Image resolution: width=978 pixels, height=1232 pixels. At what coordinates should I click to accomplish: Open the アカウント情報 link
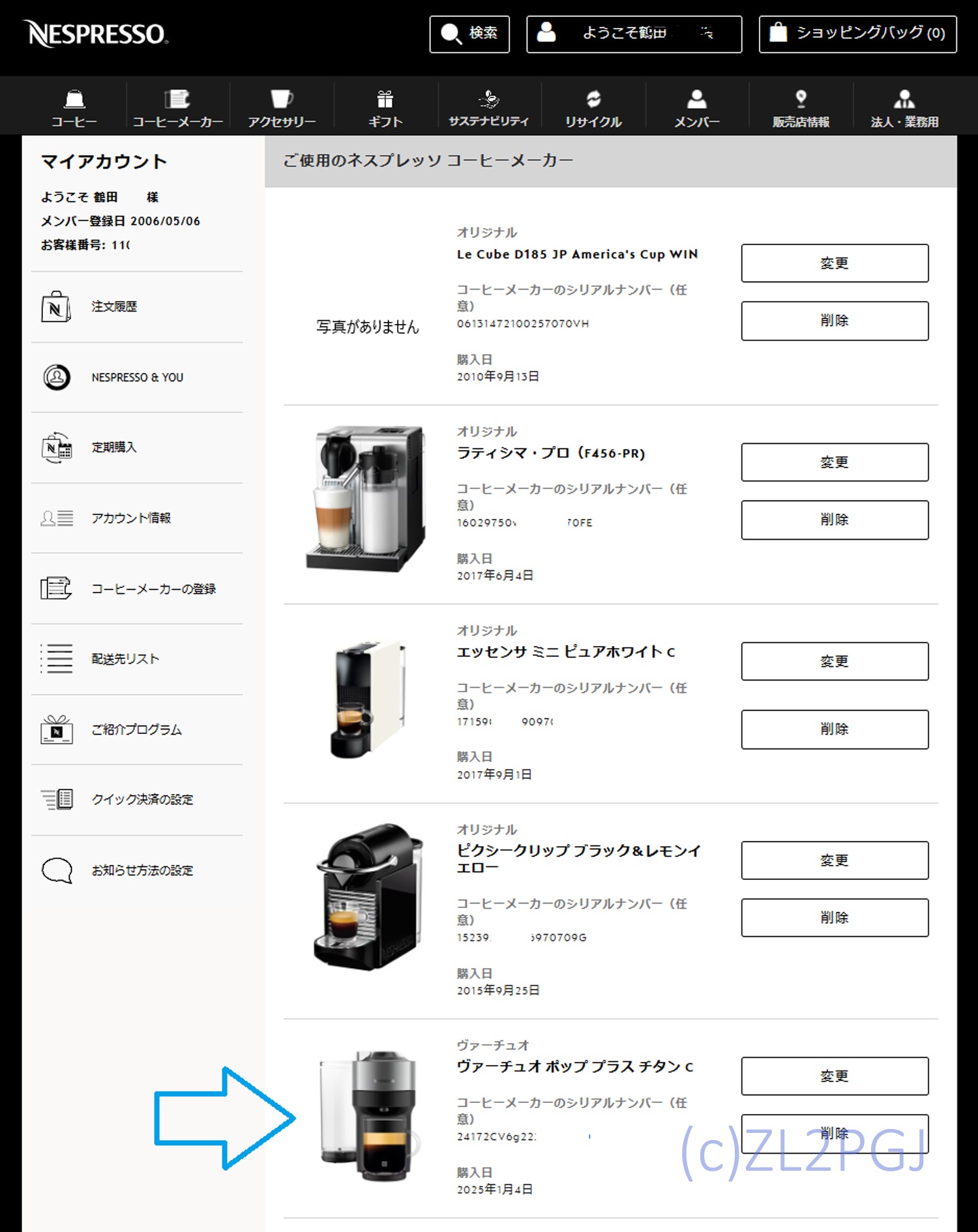131,518
